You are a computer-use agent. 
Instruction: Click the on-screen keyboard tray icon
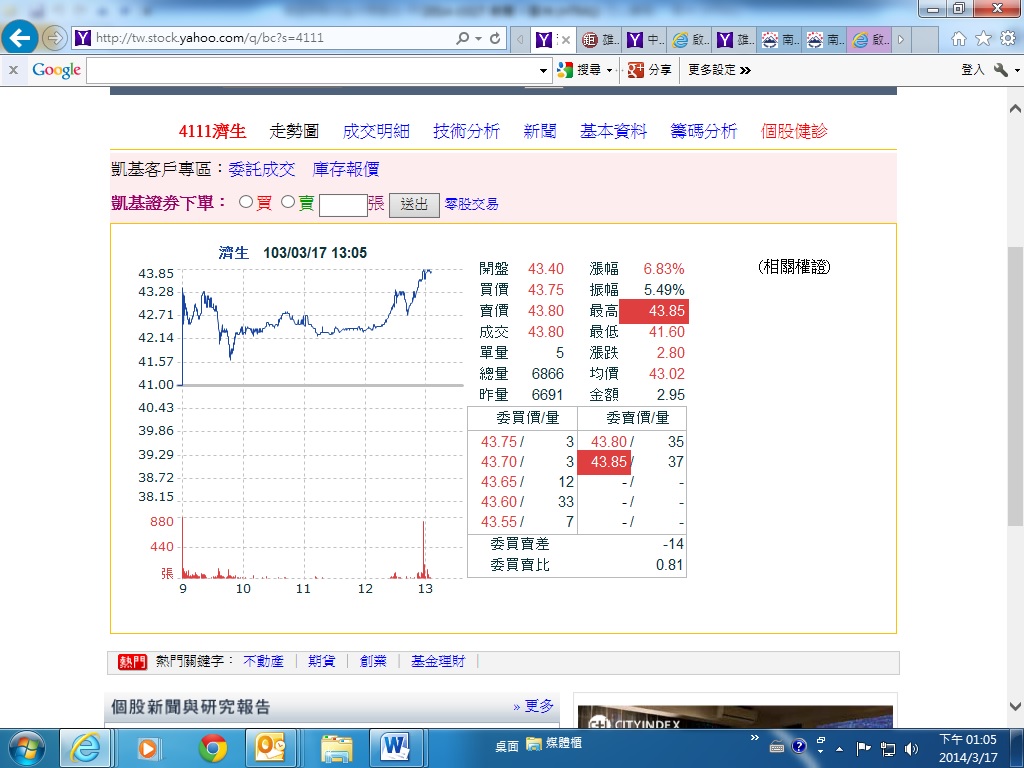click(x=776, y=746)
